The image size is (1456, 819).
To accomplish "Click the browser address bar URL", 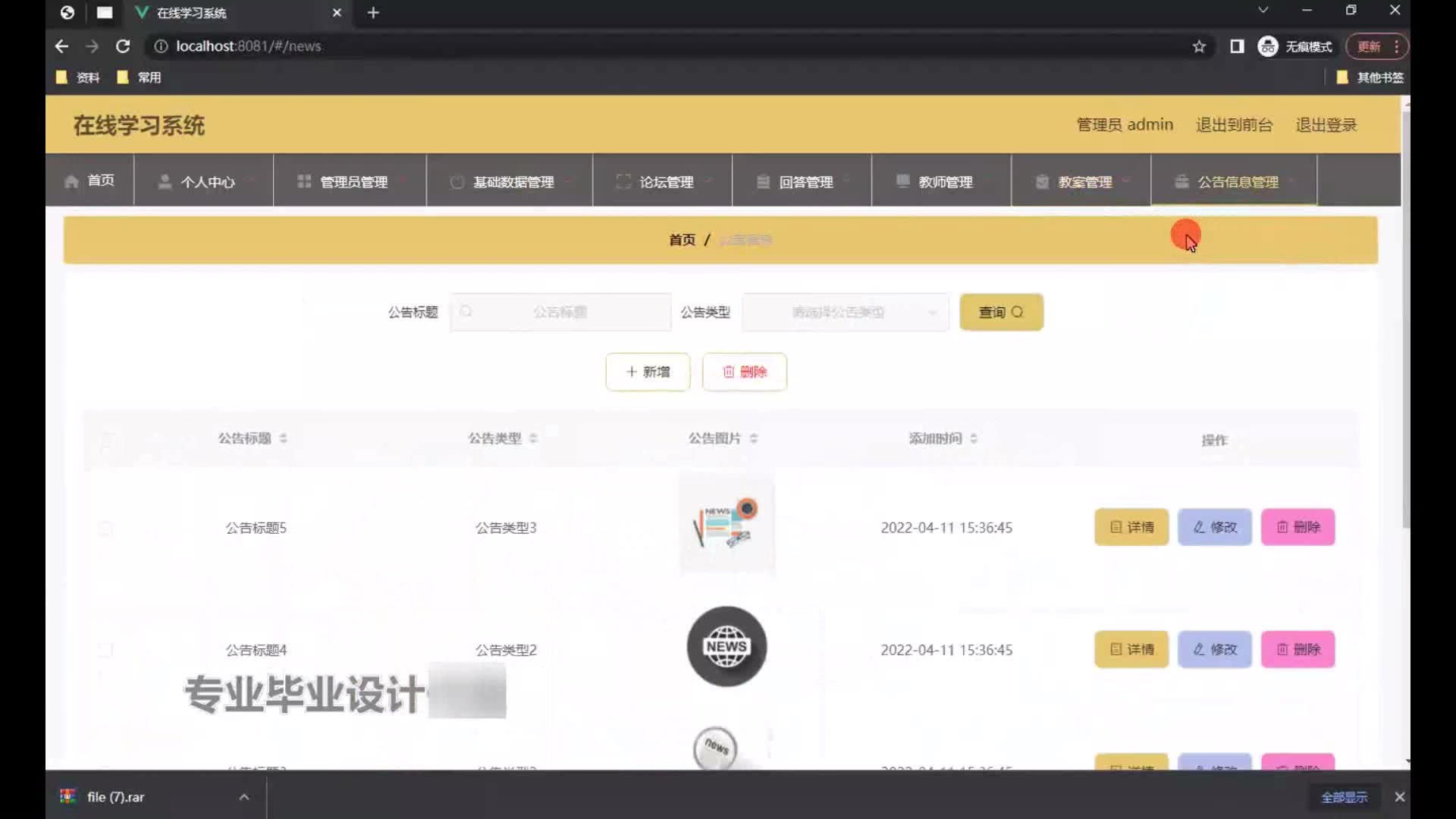I will [248, 46].
